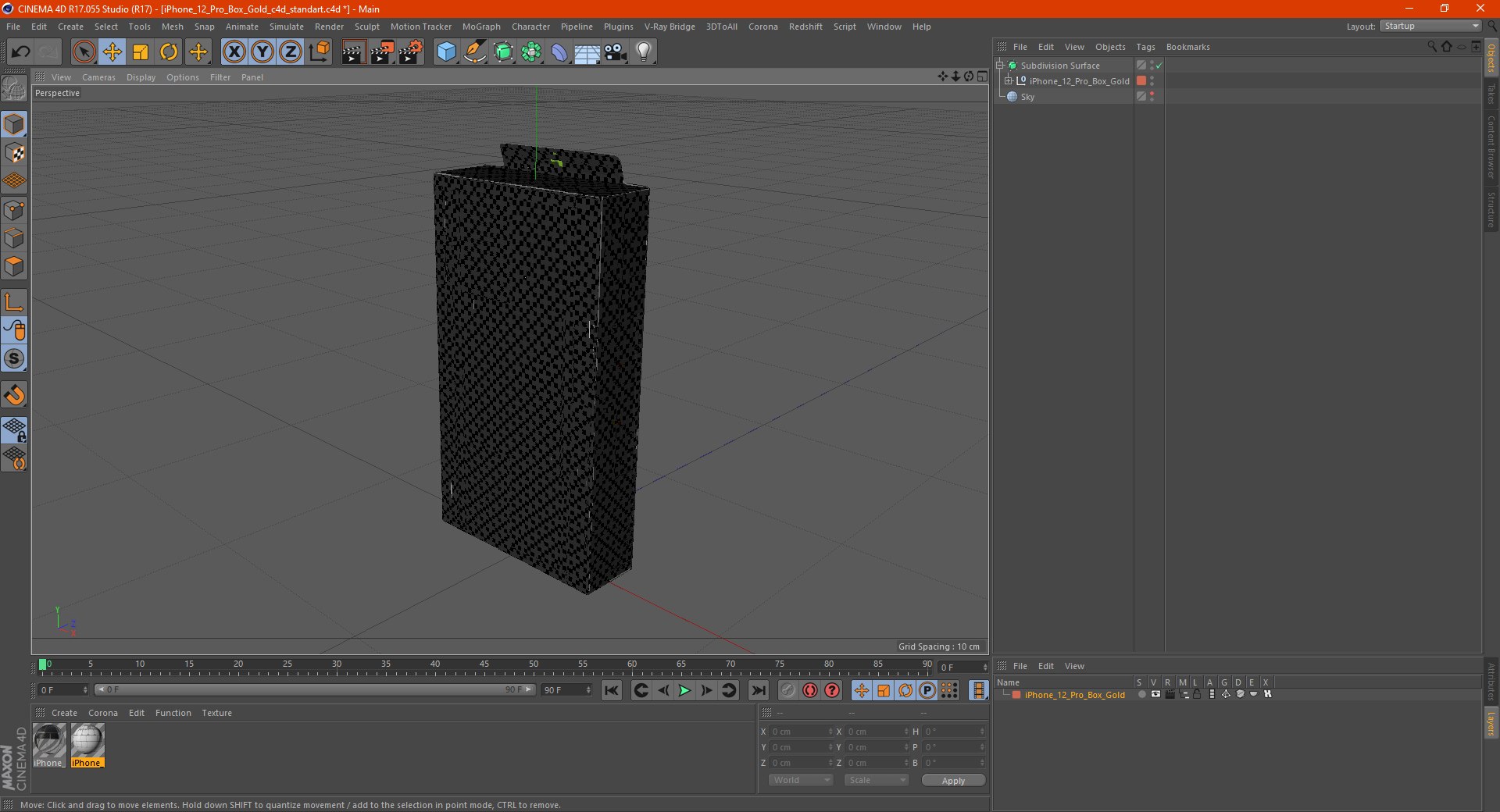
Task: Click the iPhone_12_Pro_Box_Gold layer color swatch
Action: pyautogui.click(x=1016, y=695)
